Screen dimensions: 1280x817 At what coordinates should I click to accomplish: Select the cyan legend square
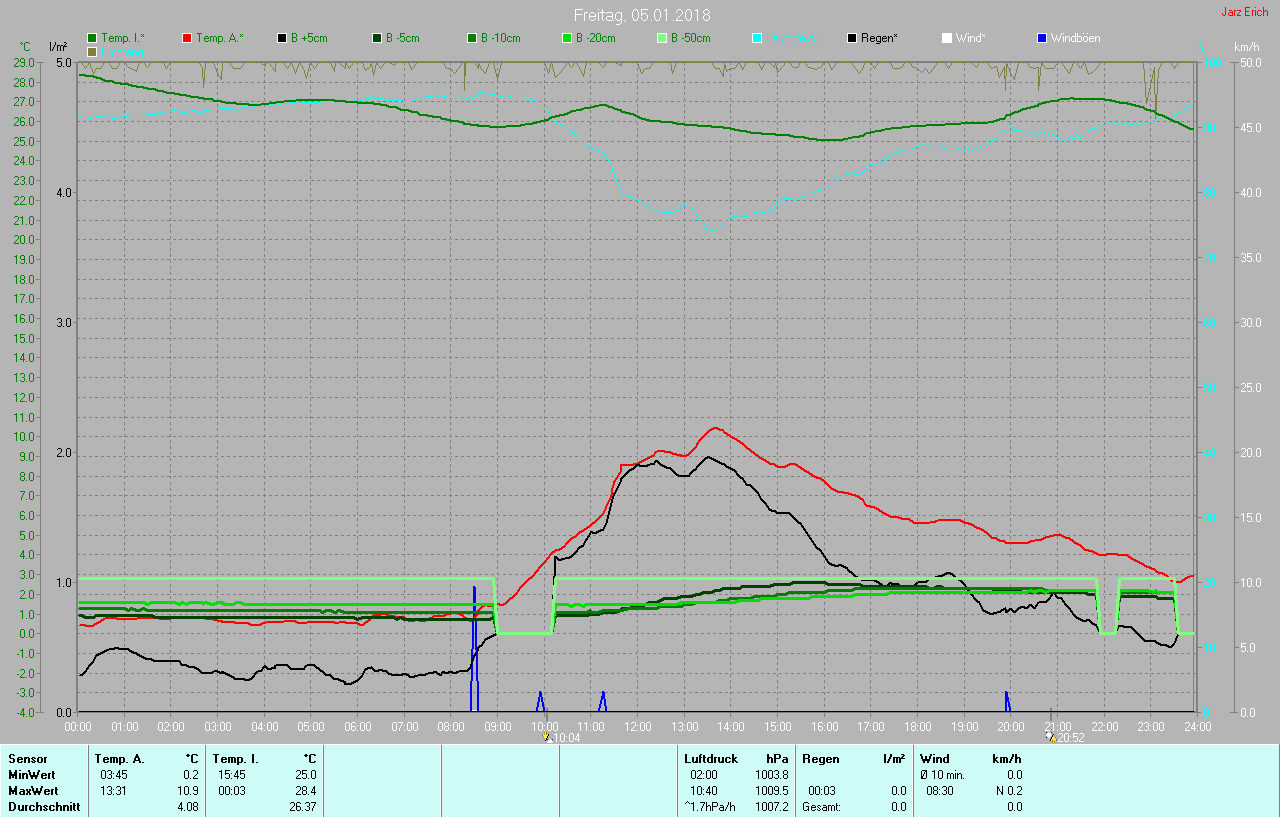[x=757, y=38]
